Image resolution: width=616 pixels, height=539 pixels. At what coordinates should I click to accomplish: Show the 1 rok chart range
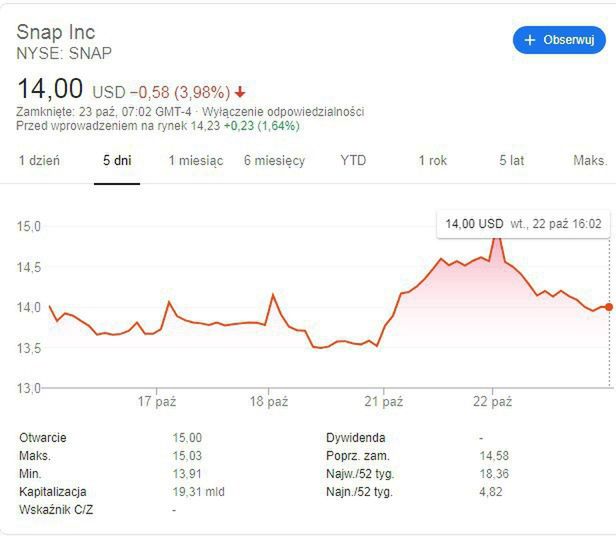[432, 161]
